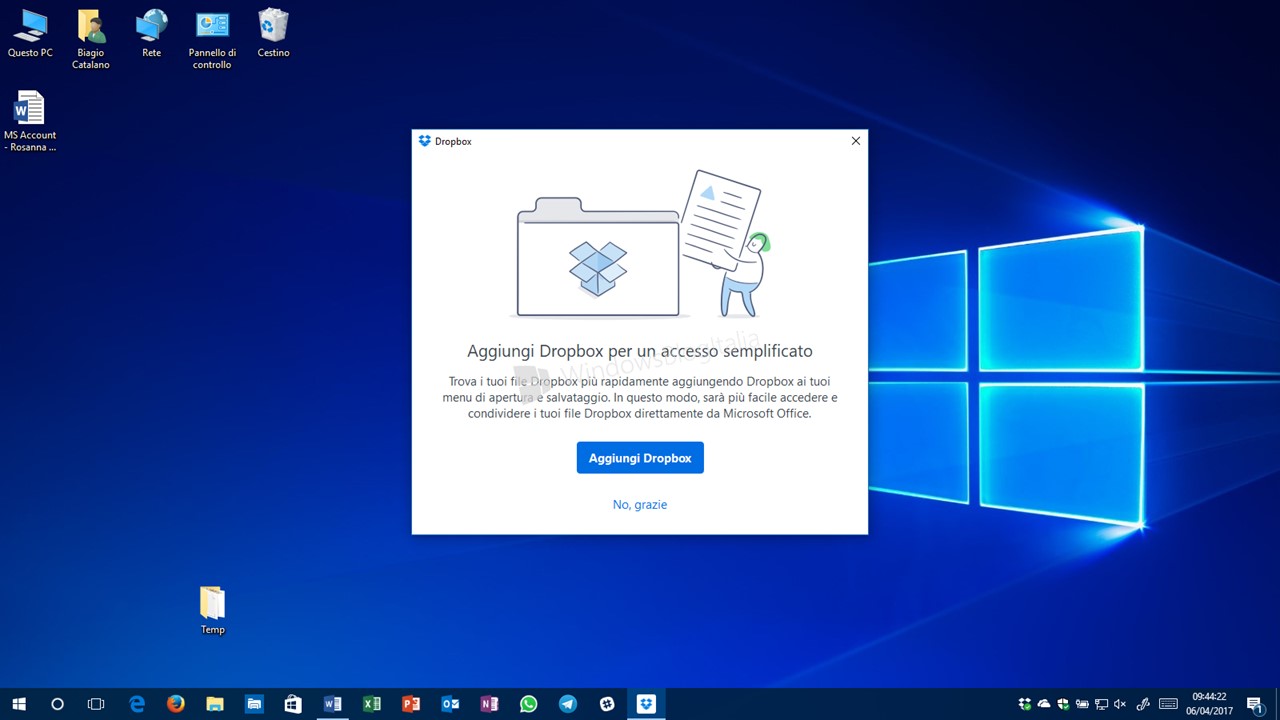The image size is (1280, 720).
Task: Select the MS Account Word document icon
Action: [x=30, y=121]
